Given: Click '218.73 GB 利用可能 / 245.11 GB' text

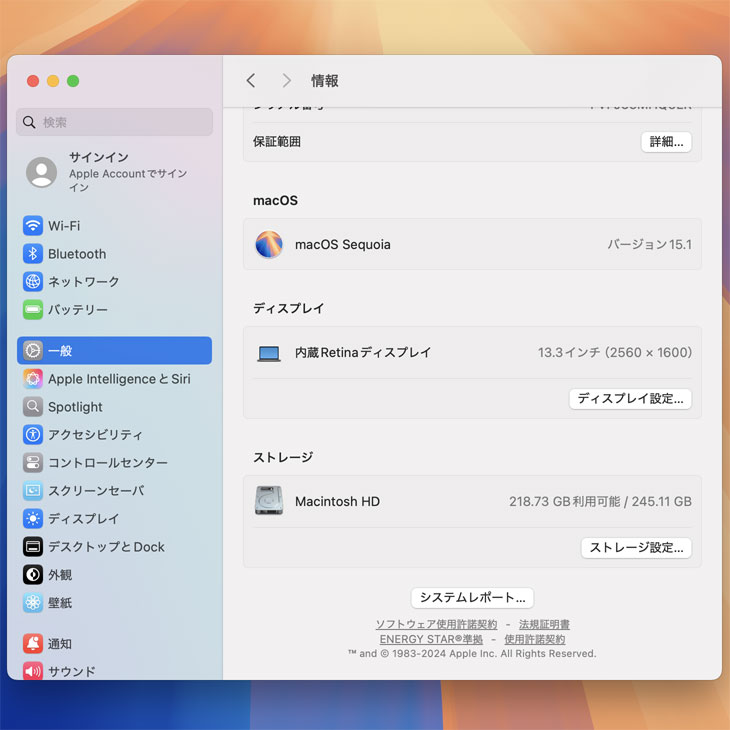Looking at the screenshot, I should pyautogui.click(x=600, y=501).
